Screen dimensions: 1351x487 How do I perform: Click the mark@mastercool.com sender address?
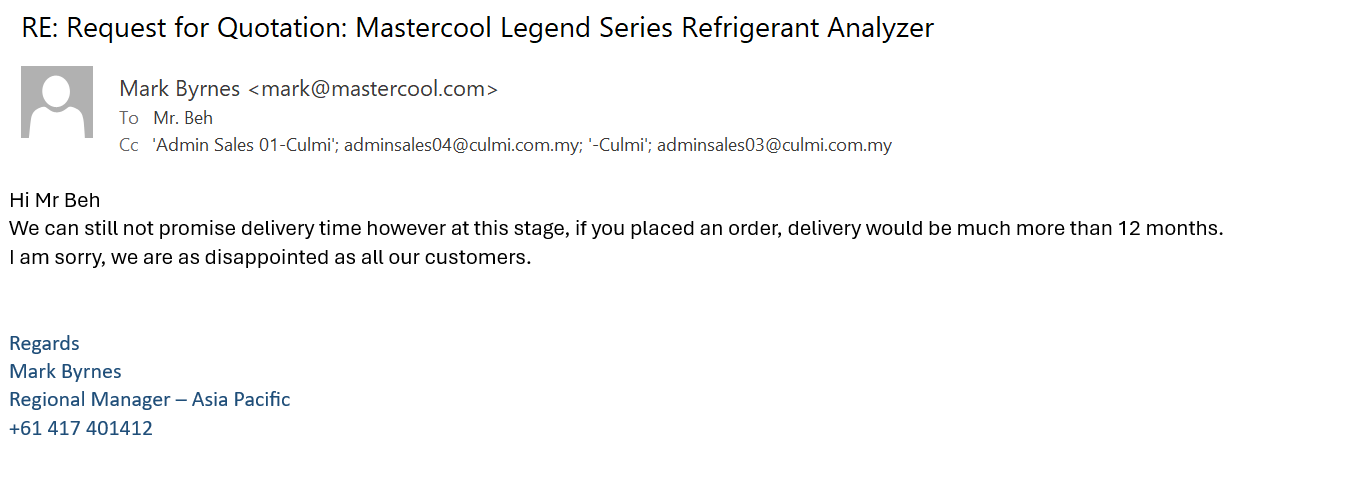tap(373, 89)
